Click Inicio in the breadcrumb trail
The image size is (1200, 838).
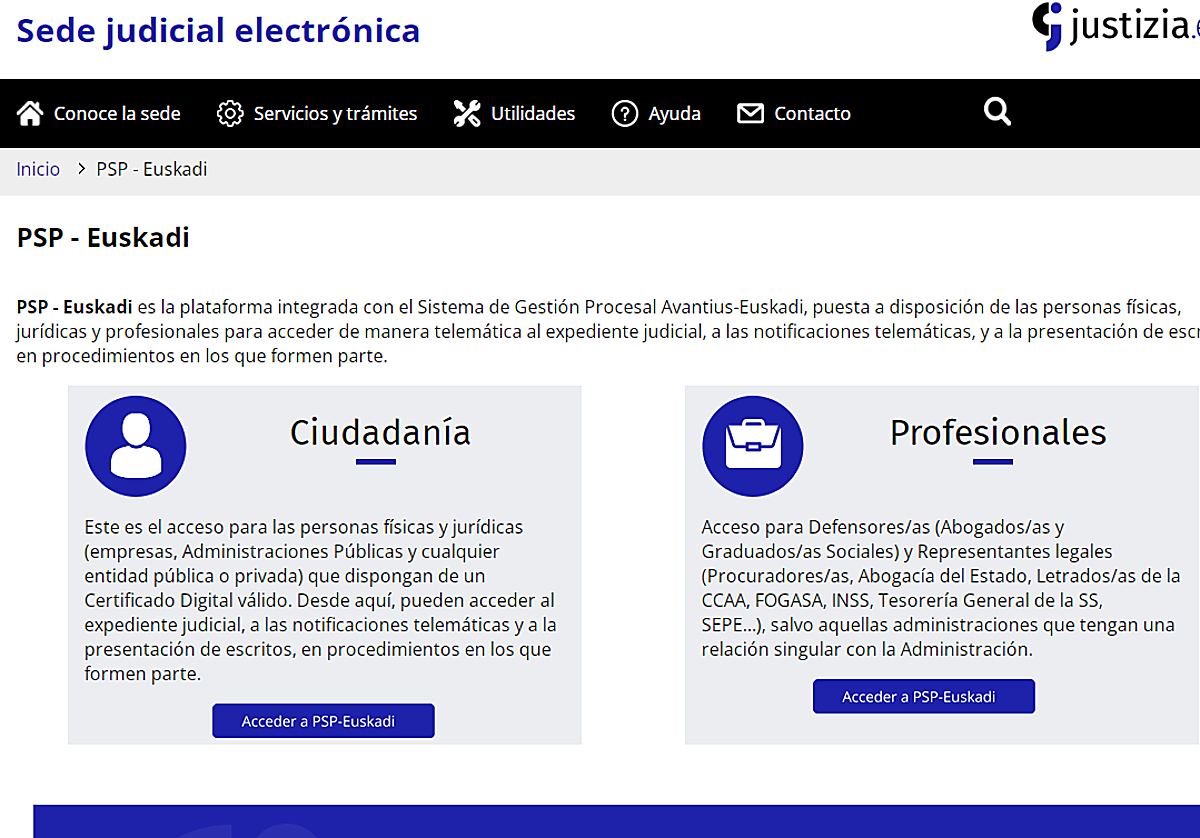point(38,168)
